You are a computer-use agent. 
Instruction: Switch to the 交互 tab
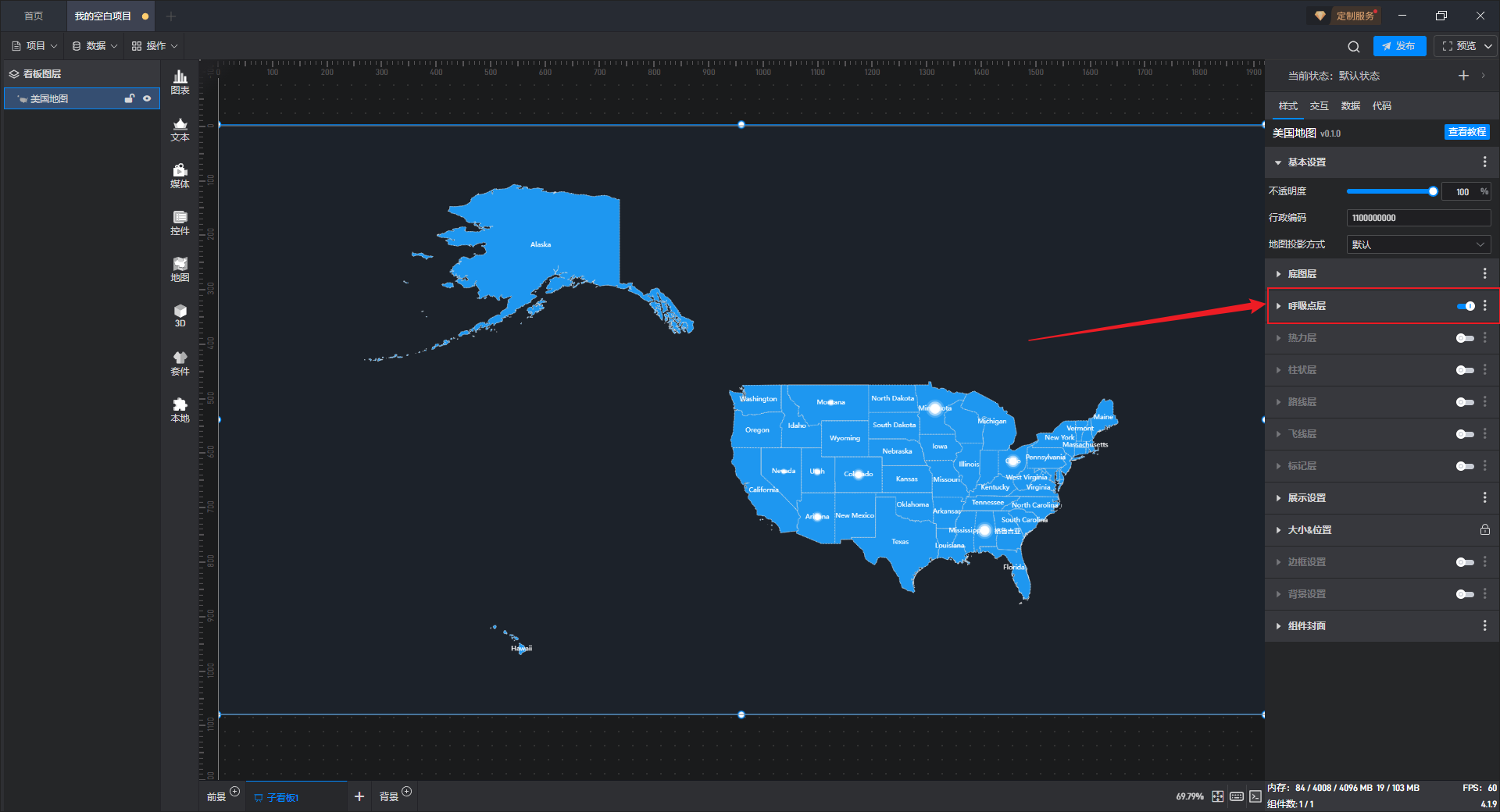tap(1319, 105)
